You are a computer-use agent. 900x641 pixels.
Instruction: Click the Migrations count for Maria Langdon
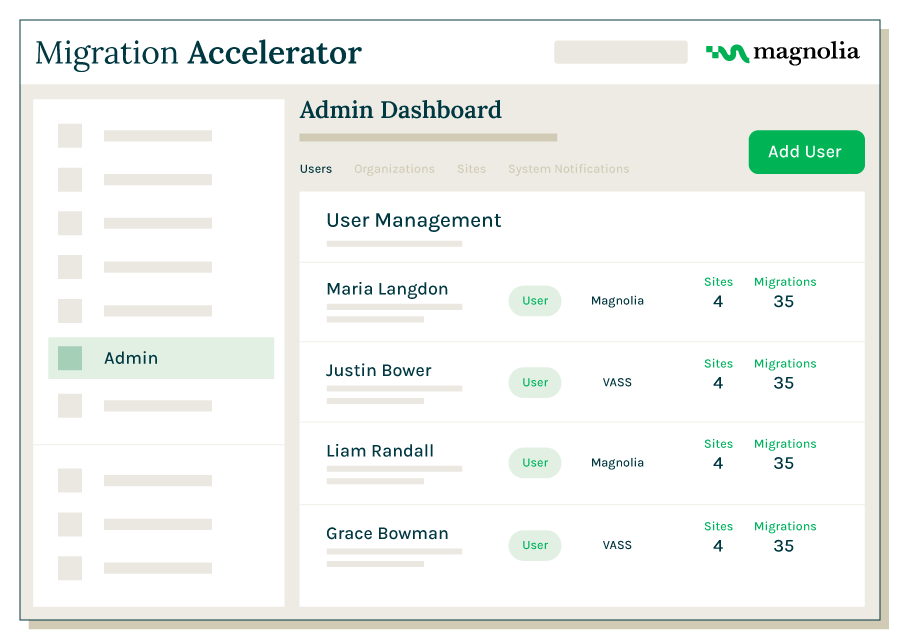pos(784,301)
